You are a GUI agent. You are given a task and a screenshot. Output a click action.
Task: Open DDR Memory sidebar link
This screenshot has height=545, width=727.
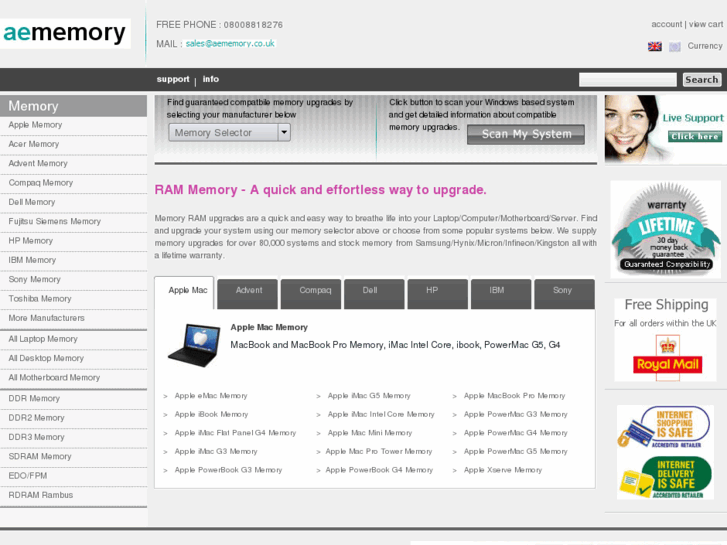click(x=34, y=399)
